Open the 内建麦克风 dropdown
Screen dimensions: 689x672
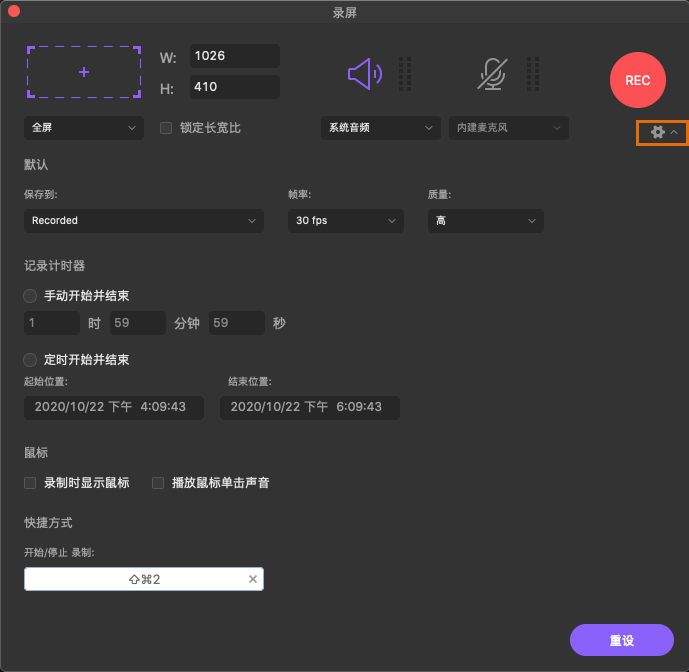click(509, 128)
